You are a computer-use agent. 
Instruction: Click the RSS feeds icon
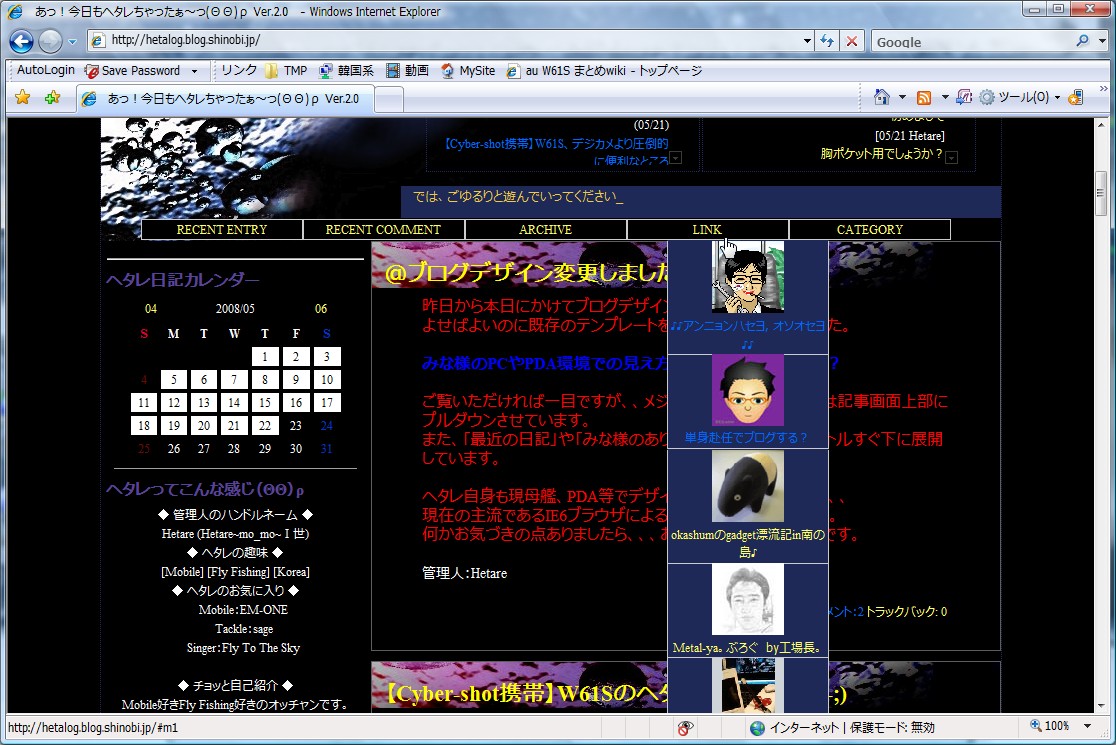pos(924,97)
